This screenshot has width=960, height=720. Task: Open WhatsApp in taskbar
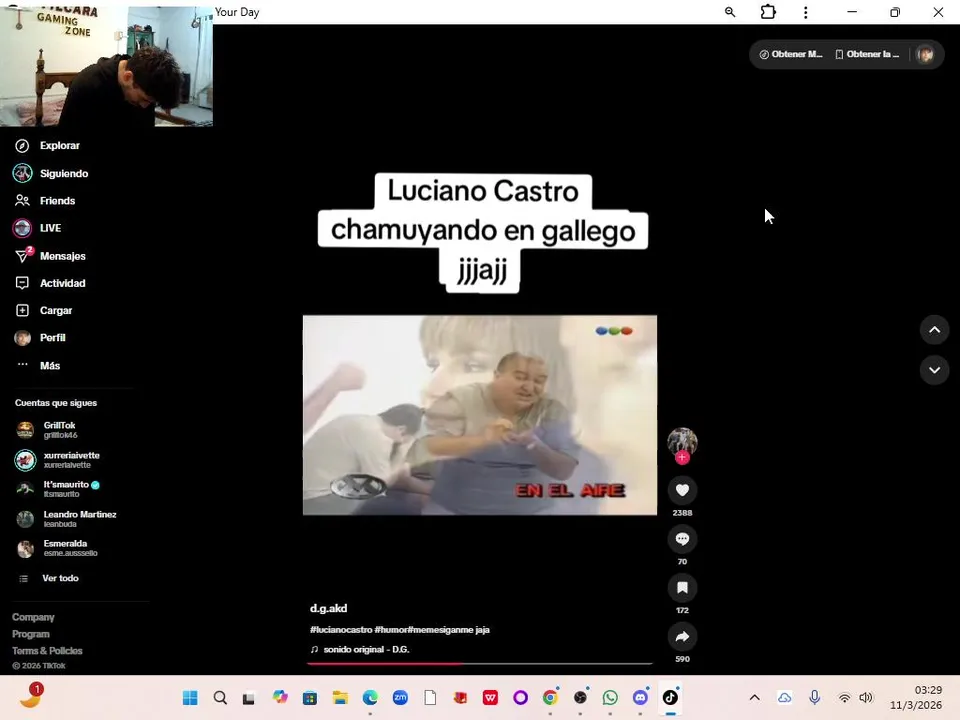610,697
